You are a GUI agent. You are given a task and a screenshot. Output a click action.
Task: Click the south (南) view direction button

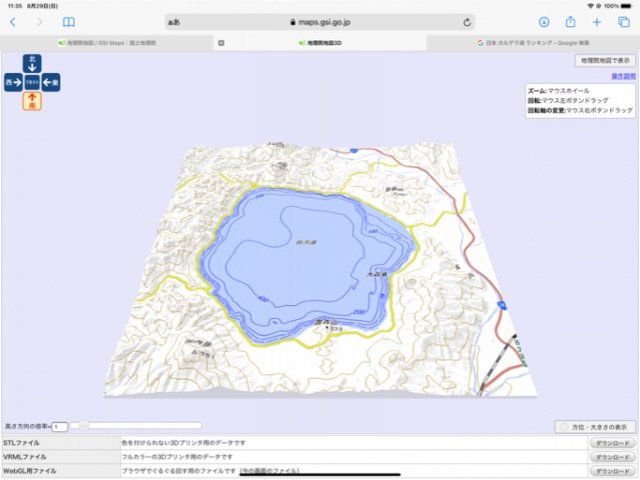point(32,99)
